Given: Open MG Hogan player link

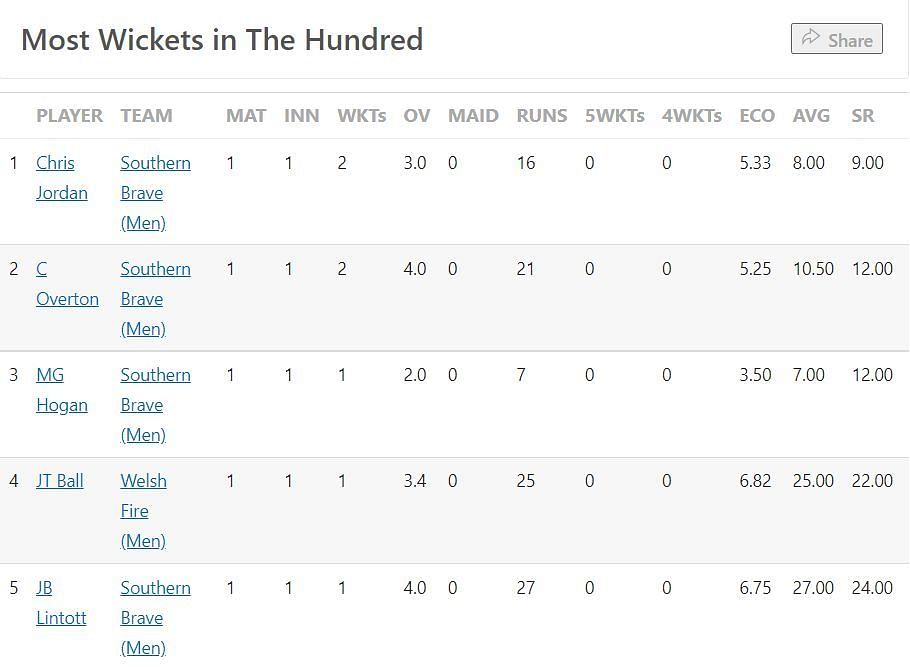Looking at the screenshot, I should (x=61, y=390).
